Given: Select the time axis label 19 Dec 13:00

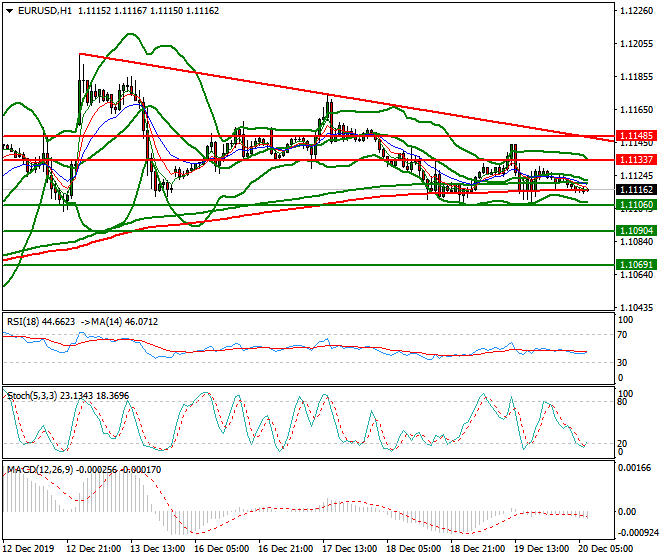Looking at the screenshot, I should 541,549.
